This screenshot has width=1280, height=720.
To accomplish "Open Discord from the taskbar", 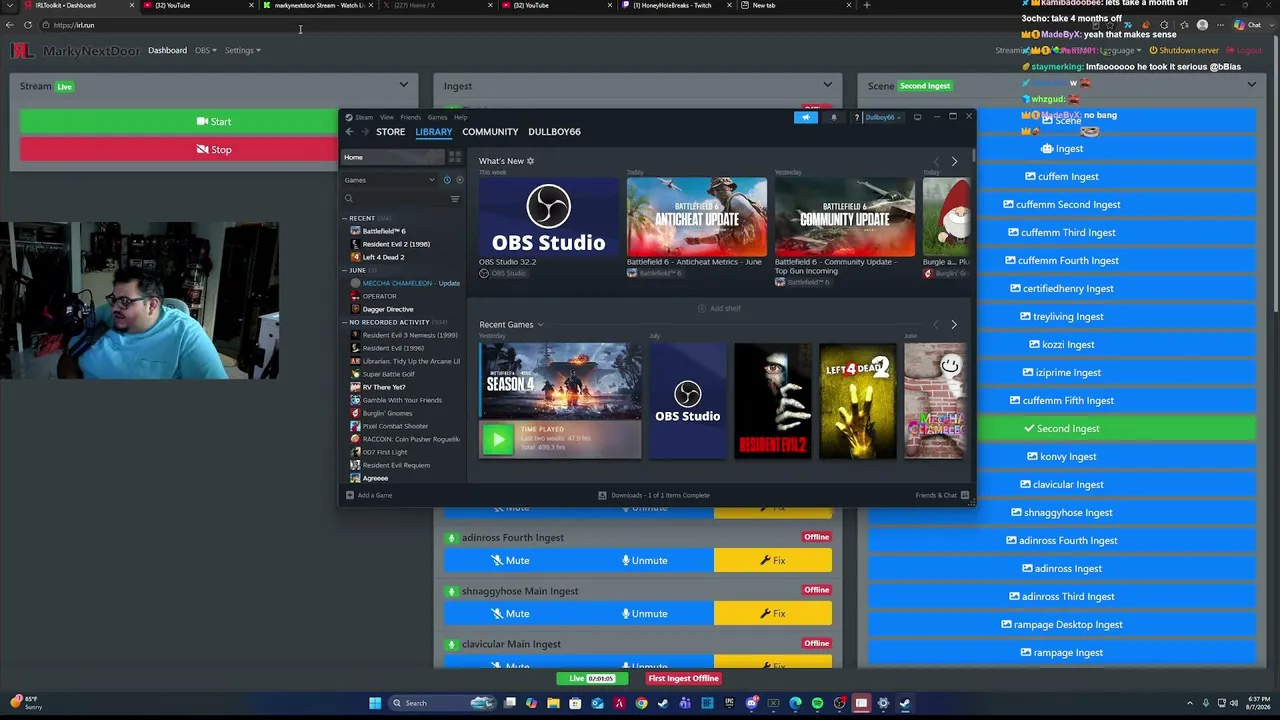I will [x=751, y=703].
